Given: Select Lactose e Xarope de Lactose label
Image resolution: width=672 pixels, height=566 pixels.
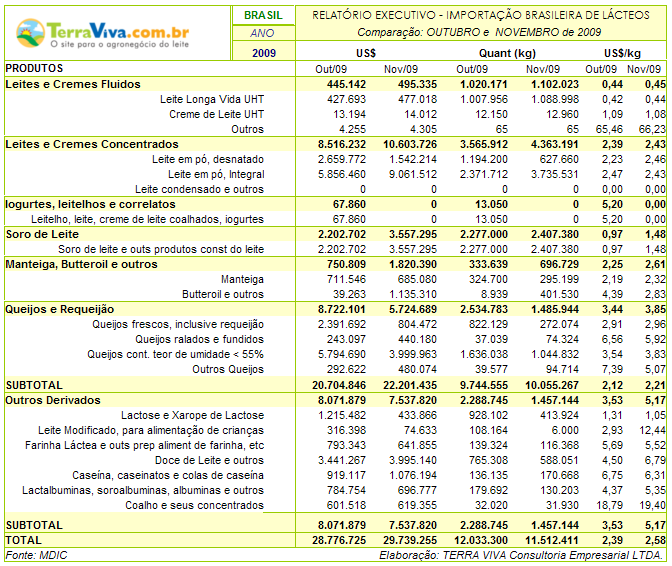Looking at the screenshot, I should coord(192,415).
